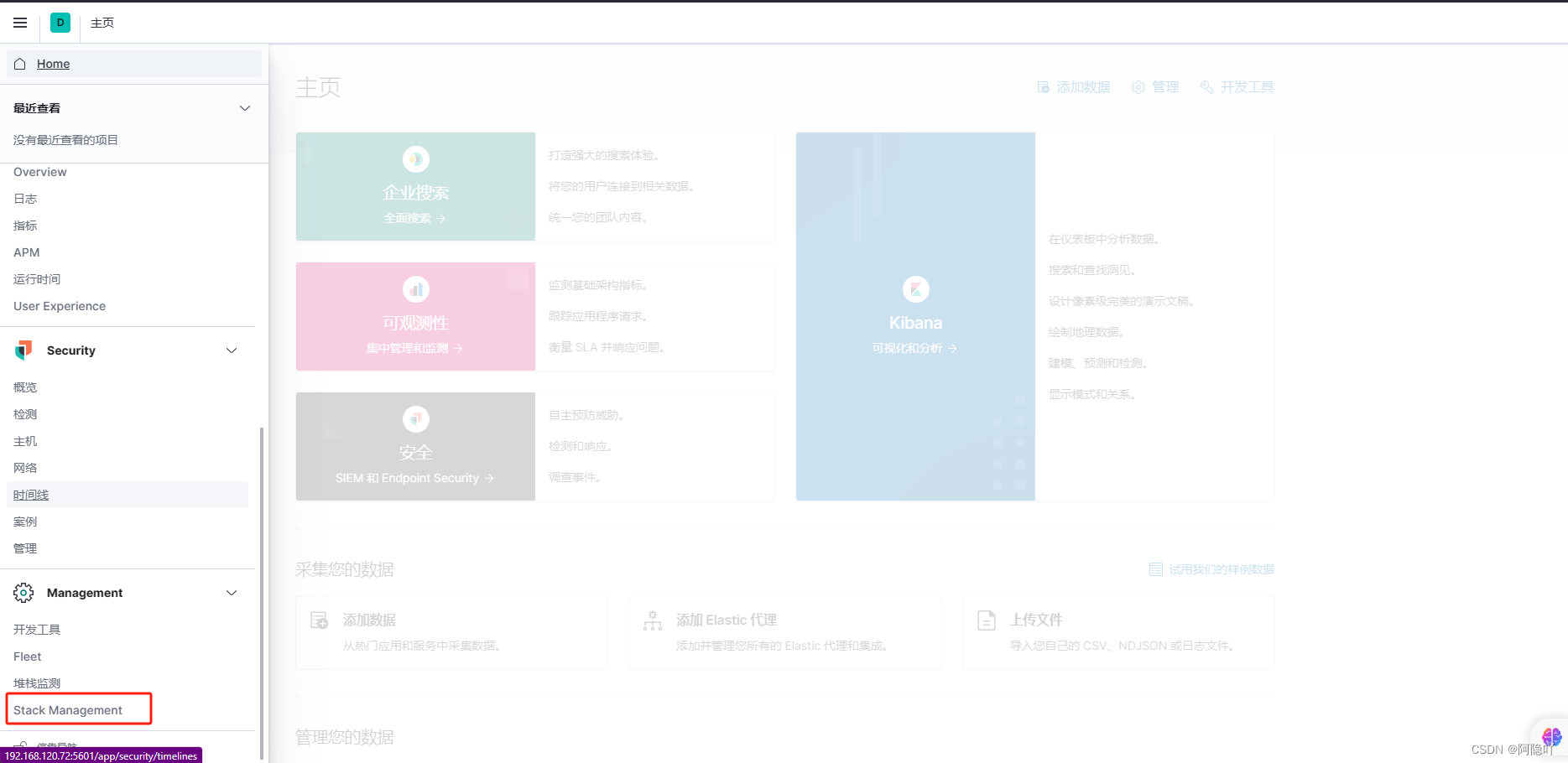This screenshot has width=1568, height=763.
Task: Click the Enterprise Search logo icon on card
Action: pos(416,158)
